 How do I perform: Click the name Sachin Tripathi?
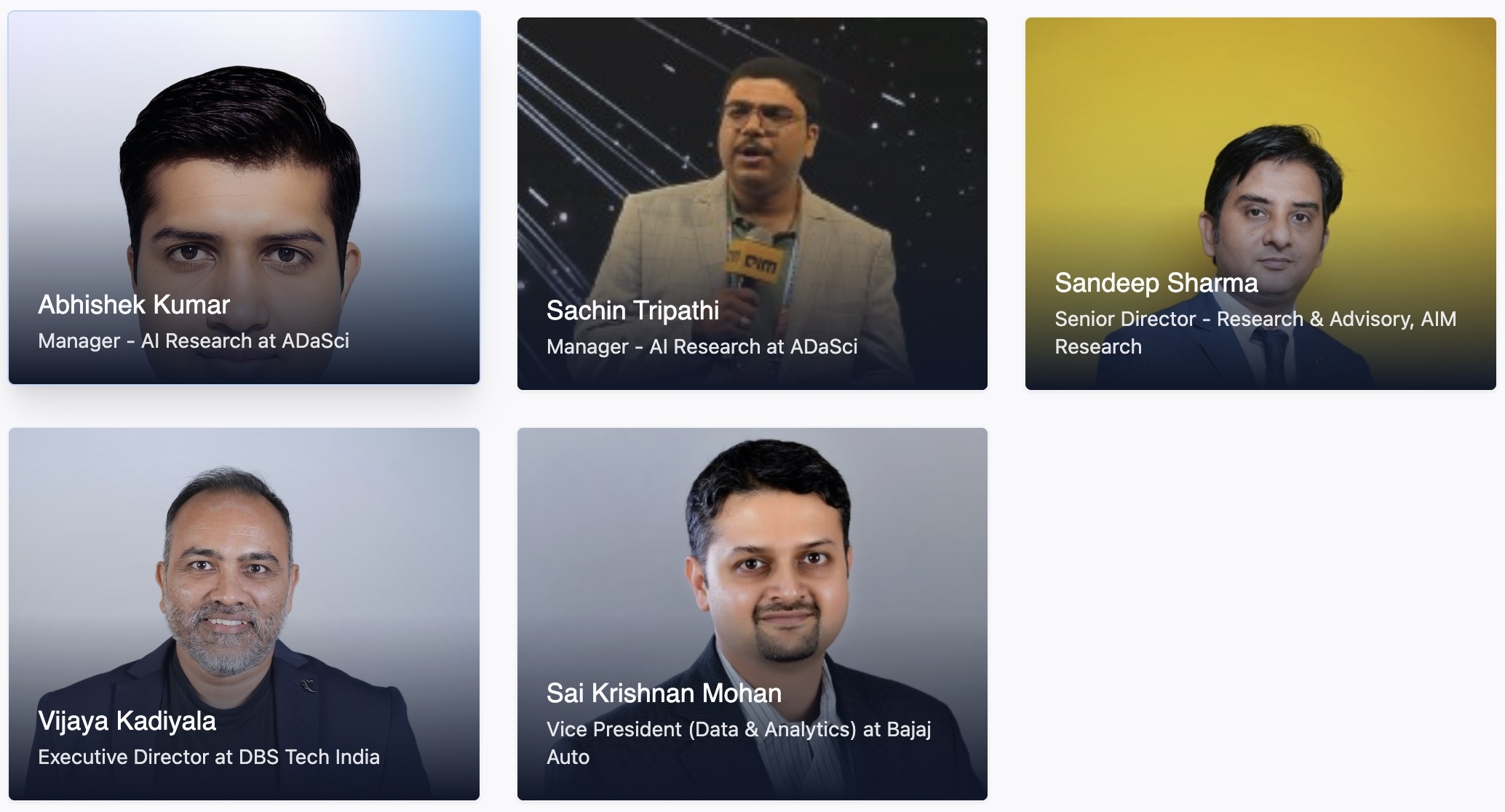point(632,311)
